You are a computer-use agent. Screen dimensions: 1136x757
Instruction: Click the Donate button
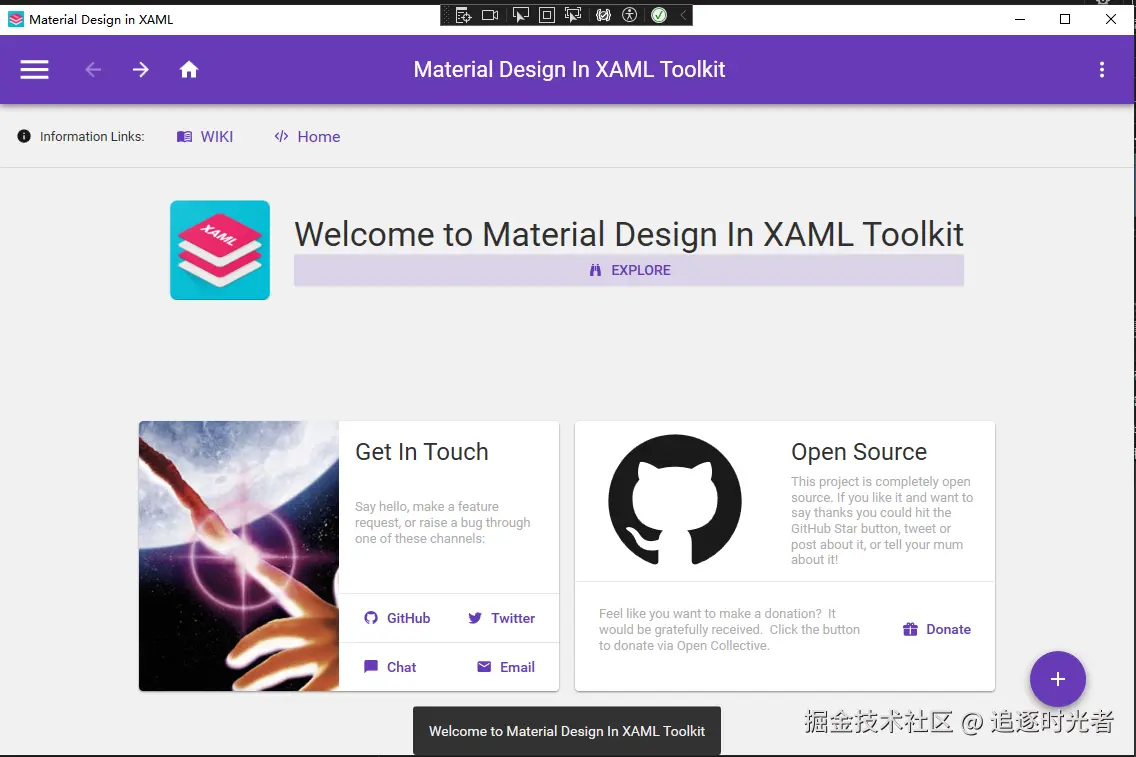pyautogui.click(x=937, y=630)
